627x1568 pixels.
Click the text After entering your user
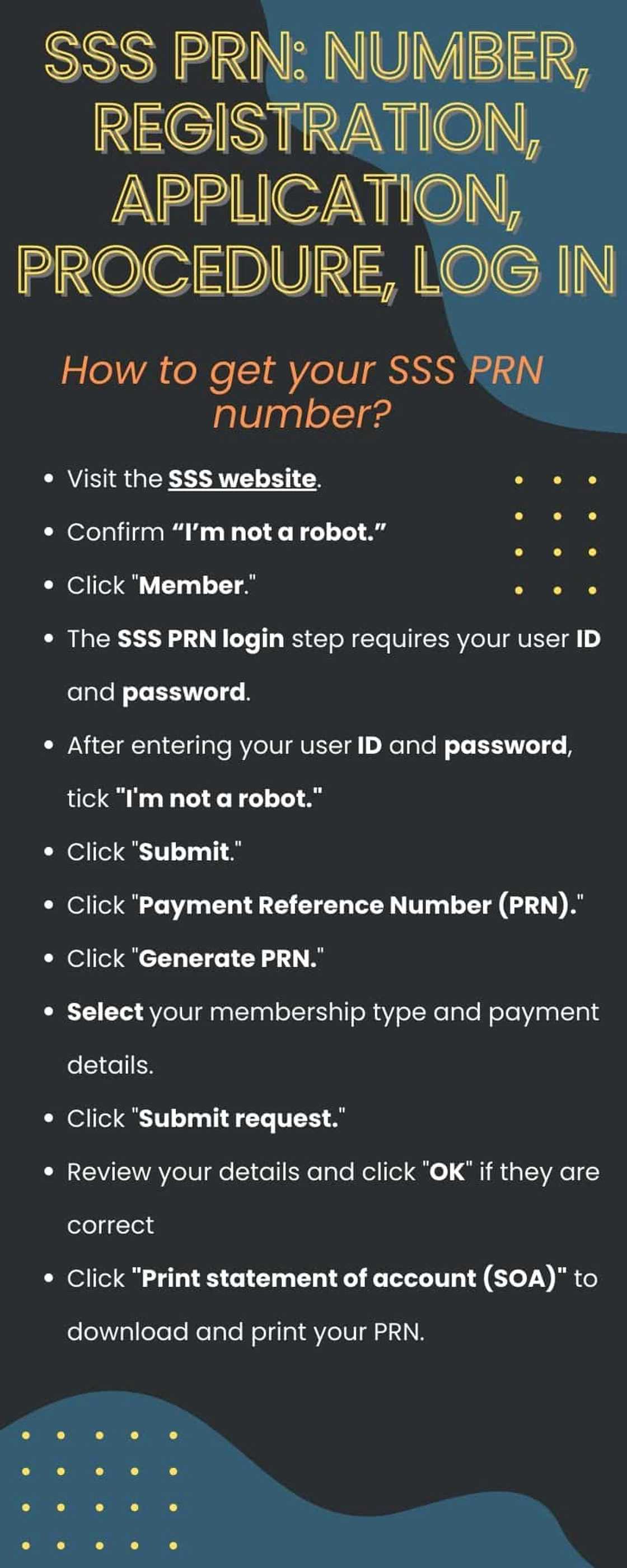click(x=209, y=746)
